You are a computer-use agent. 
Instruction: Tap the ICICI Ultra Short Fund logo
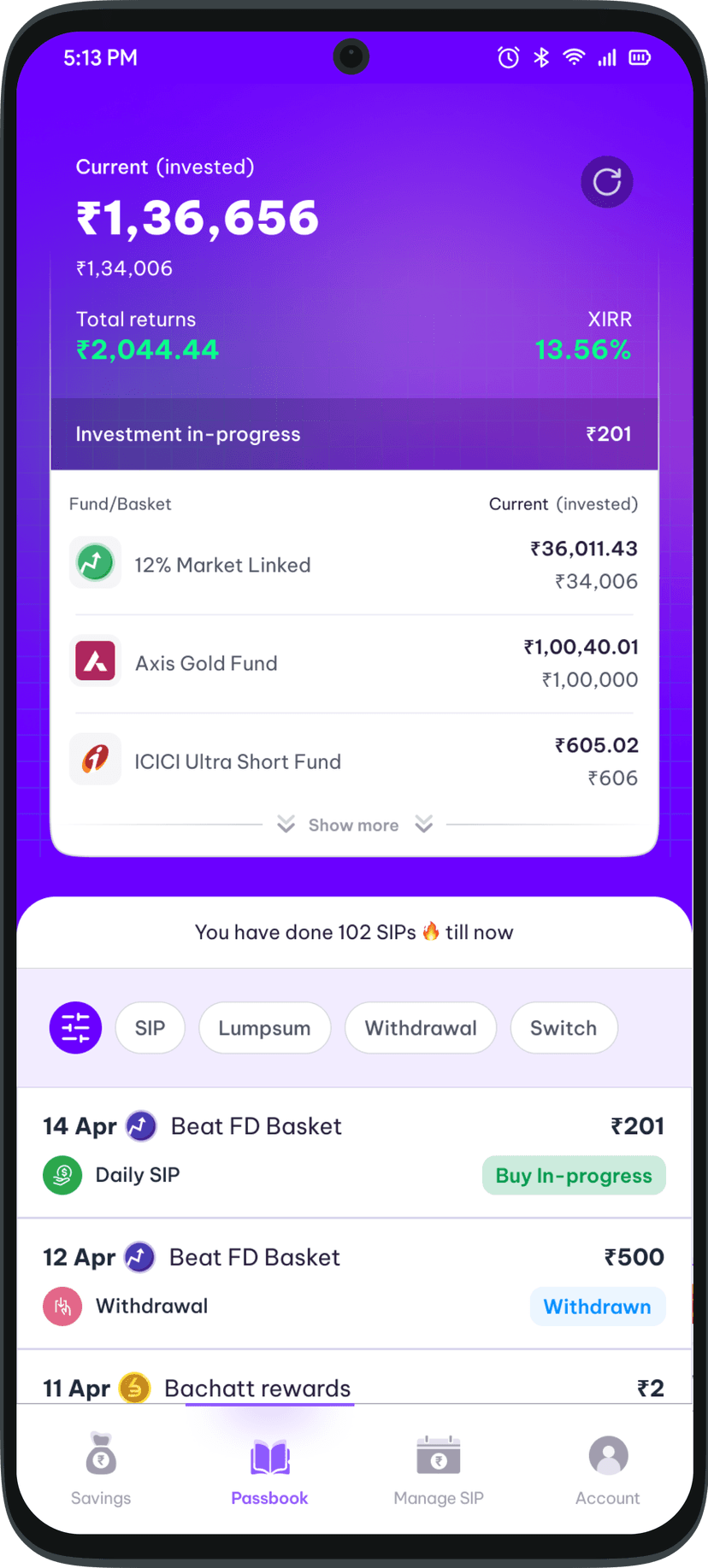pyautogui.click(x=95, y=759)
